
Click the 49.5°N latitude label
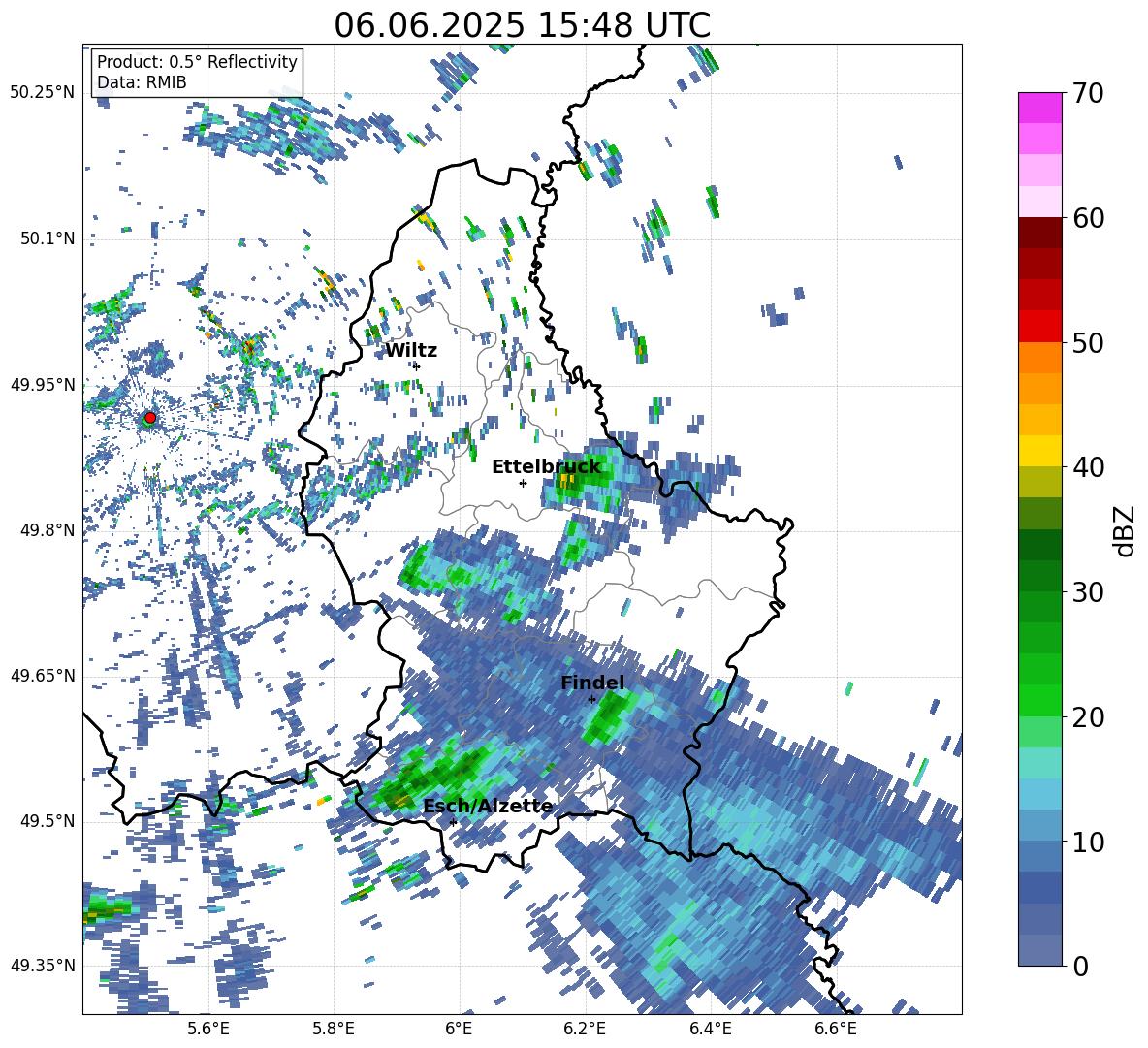pos(48,821)
